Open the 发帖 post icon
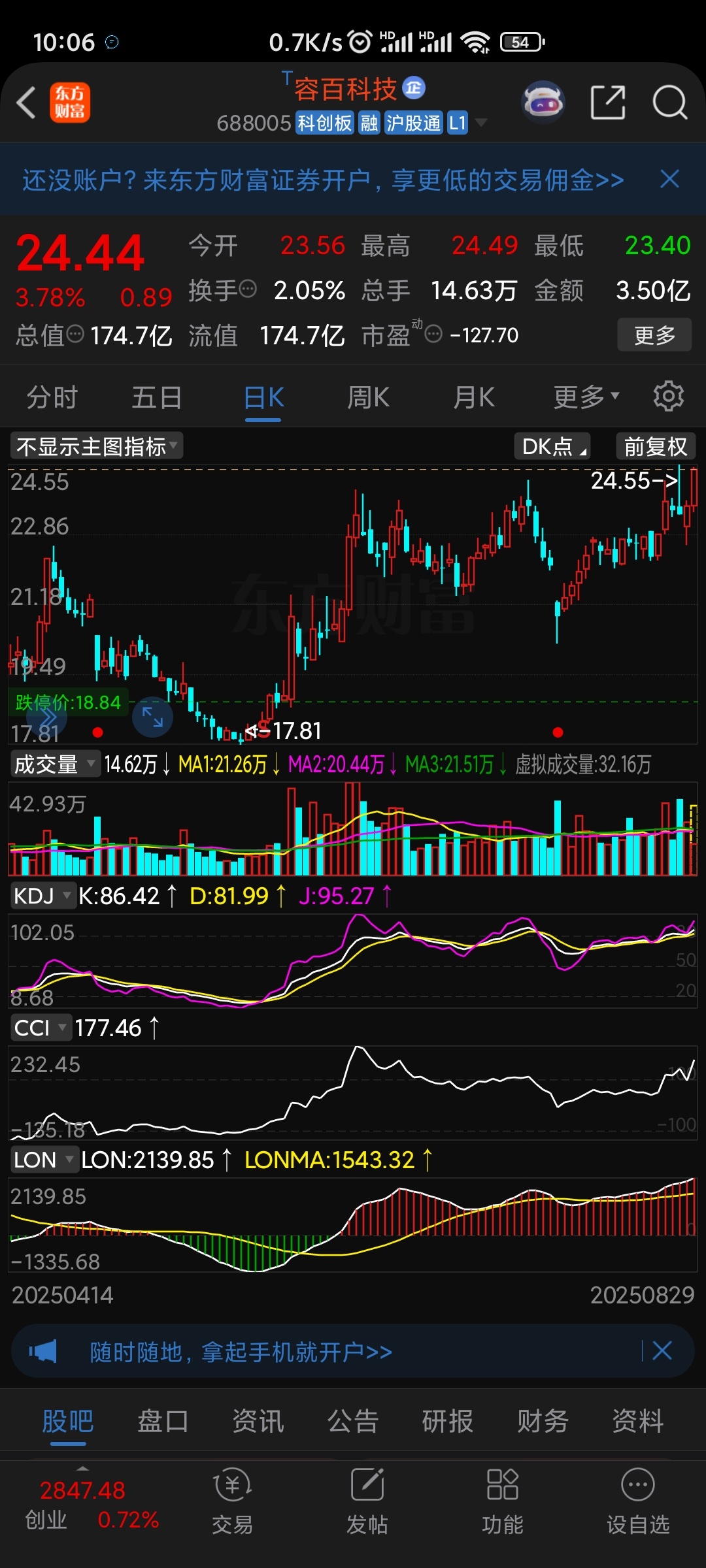706x1568 pixels. [x=367, y=1501]
